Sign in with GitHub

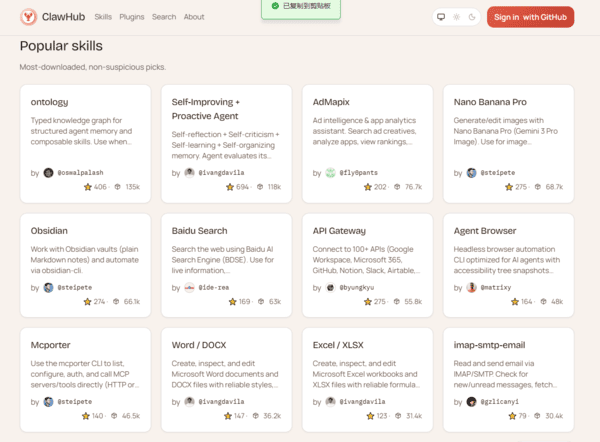coord(530,17)
